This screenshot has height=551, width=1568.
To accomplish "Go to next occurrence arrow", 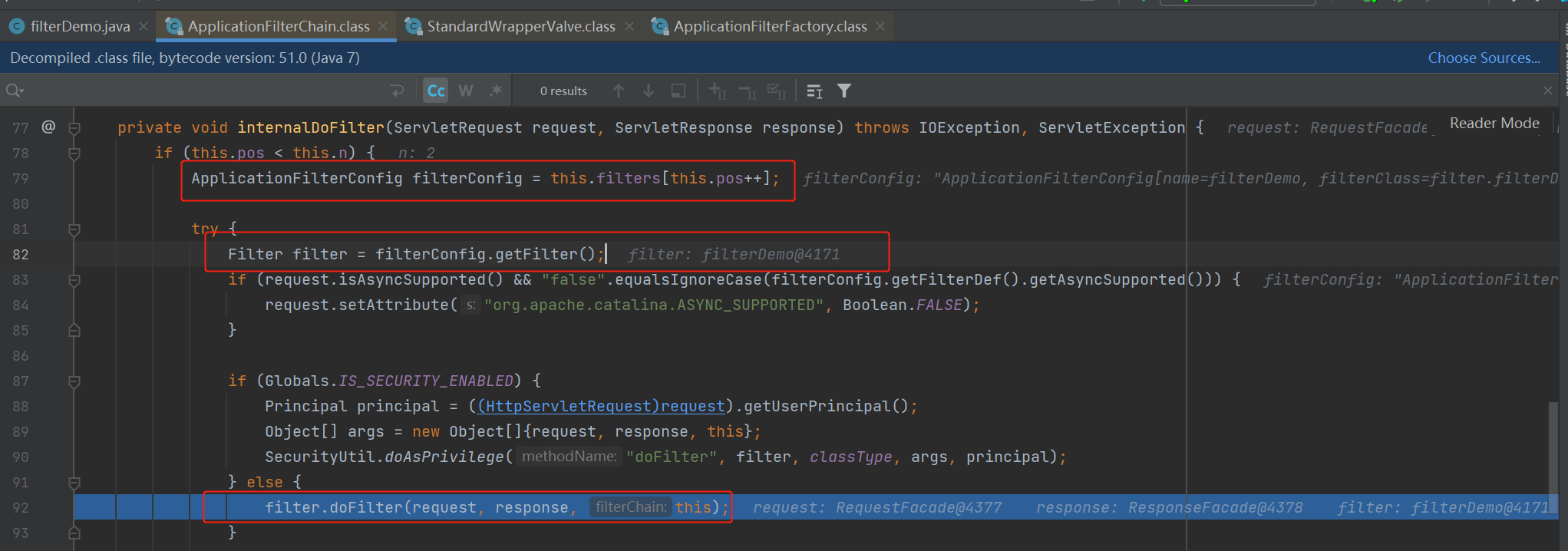I will (649, 91).
